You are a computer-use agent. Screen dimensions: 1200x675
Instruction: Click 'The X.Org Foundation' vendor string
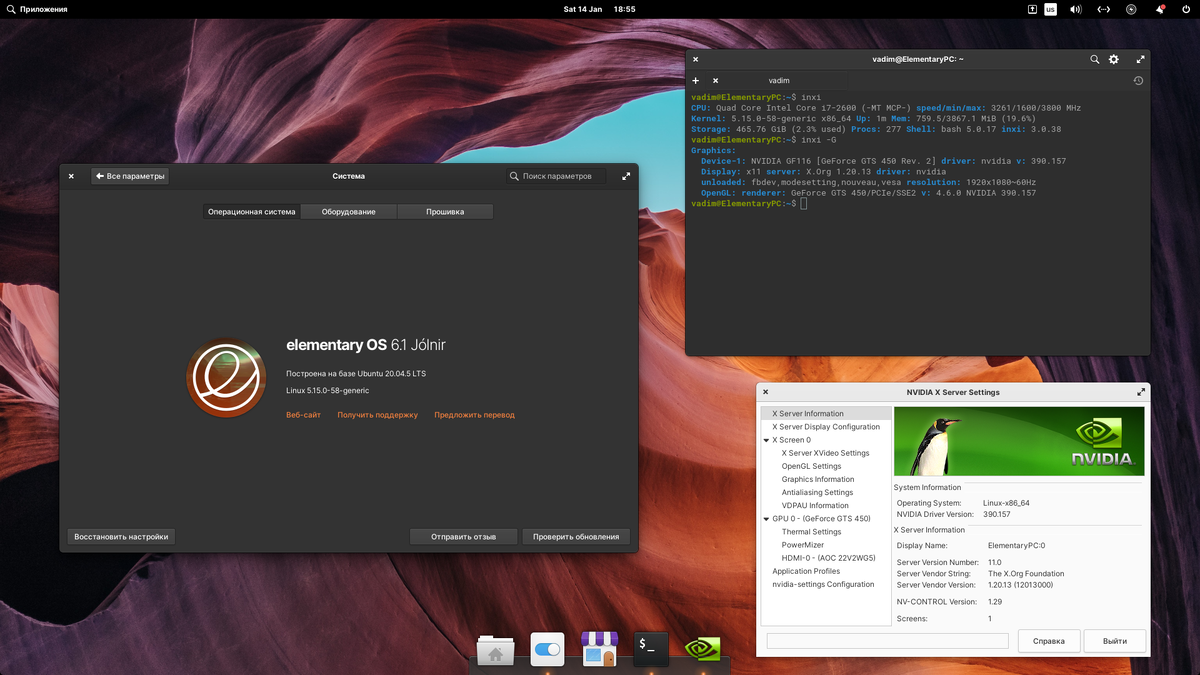click(1026, 574)
